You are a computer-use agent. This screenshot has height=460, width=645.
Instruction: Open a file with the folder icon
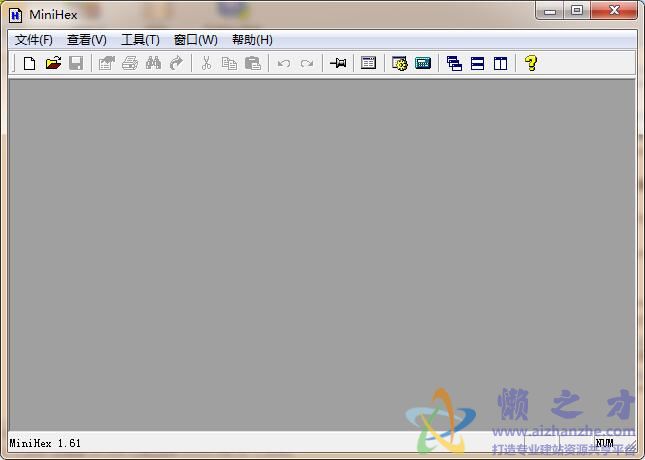pyautogui.click(x=53, y=63)
